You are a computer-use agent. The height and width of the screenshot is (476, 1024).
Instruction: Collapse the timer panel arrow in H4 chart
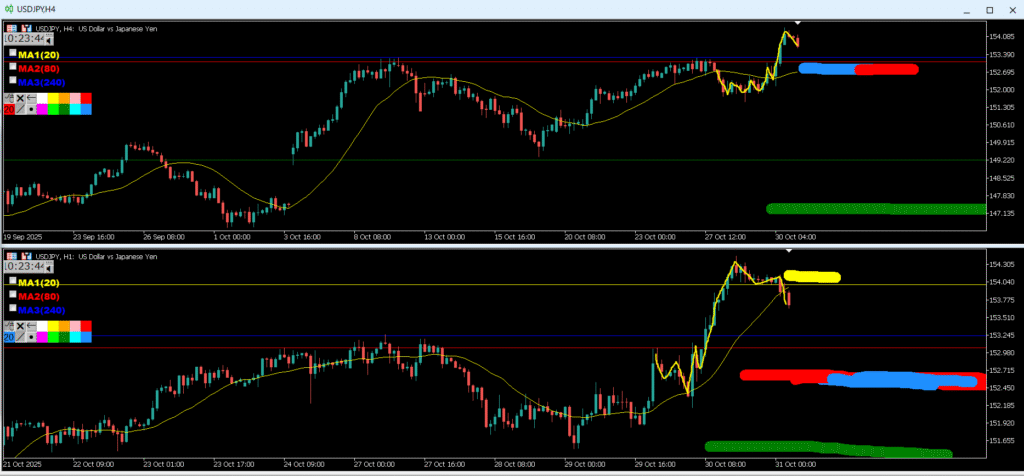point(48,41)
